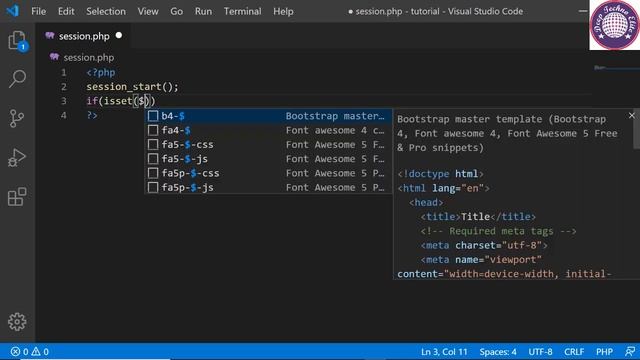Click the session_start(); code line
This screenshot has height=360, width=640.
pos(132,87)
